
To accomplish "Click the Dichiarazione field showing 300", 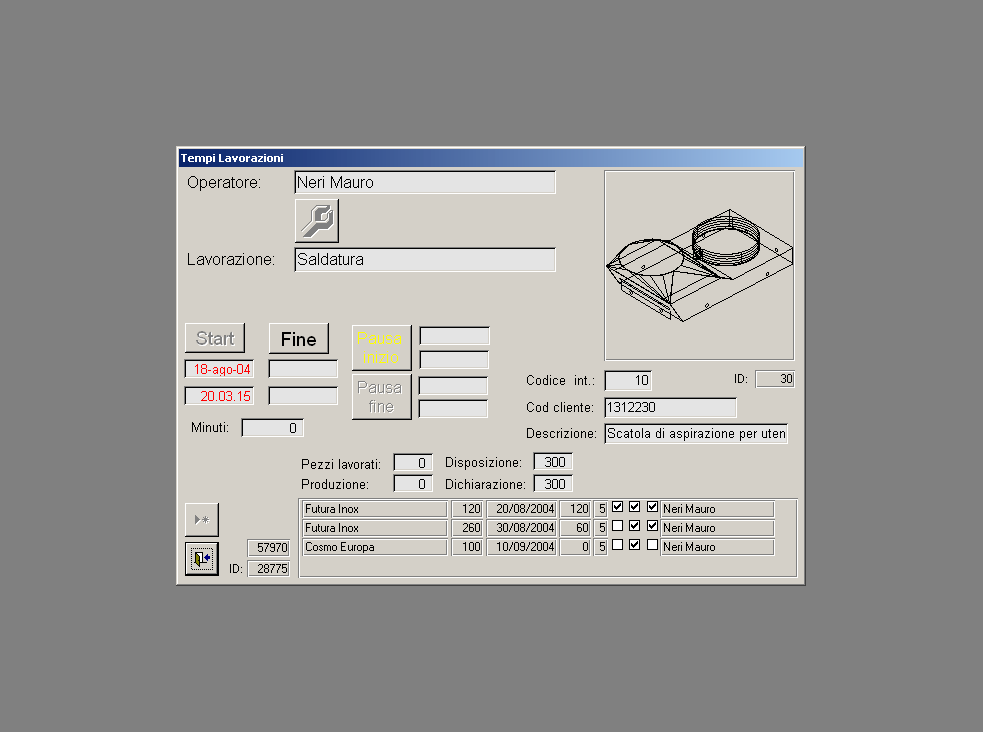I will pyautogui.click(x=553, y=484).
